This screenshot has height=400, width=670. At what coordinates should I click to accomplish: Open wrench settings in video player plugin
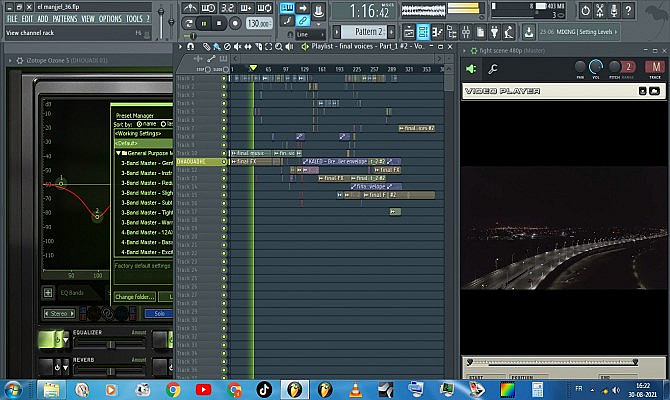(492, 69)
